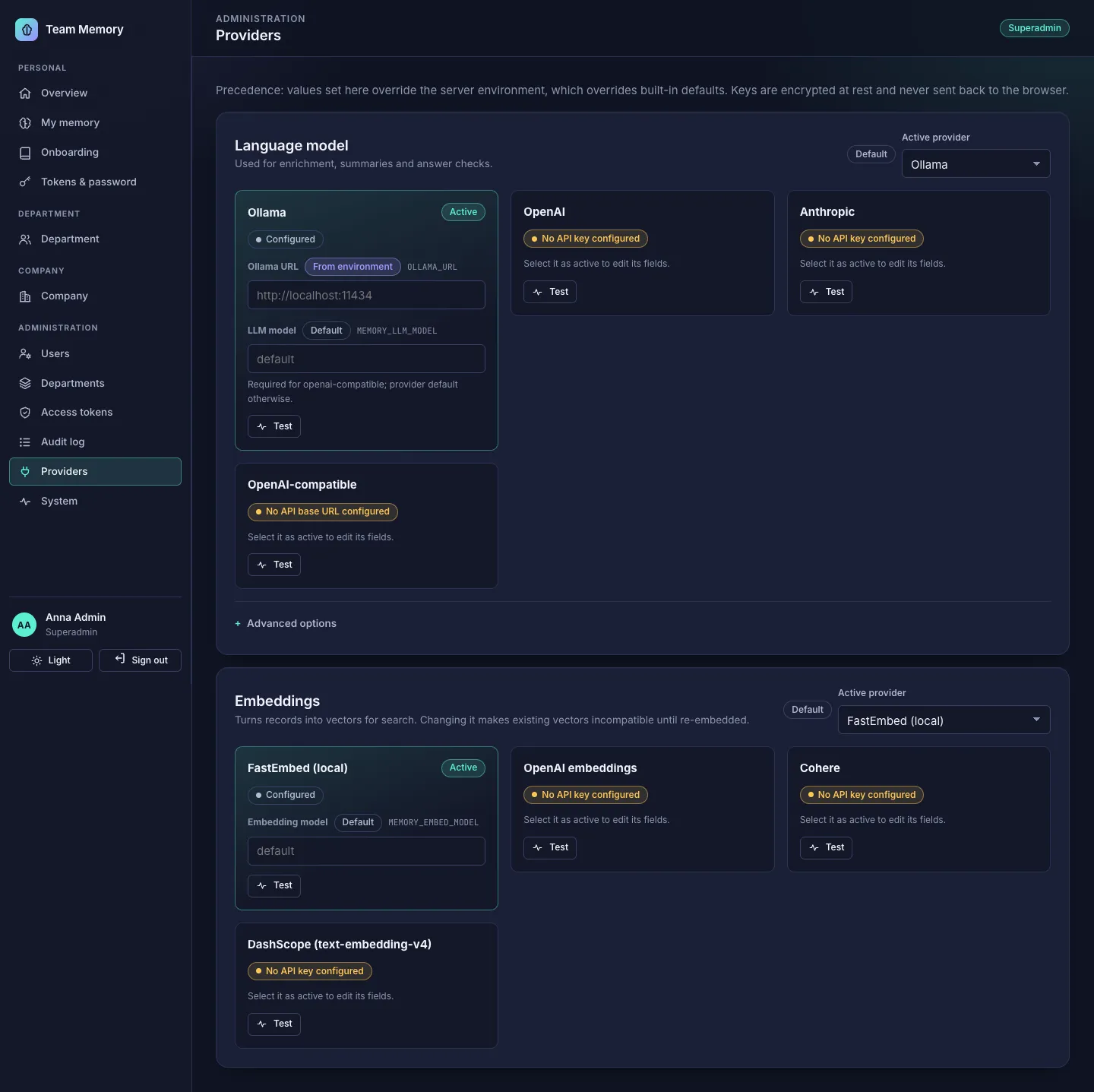Click the Access tokens shield icon
The height and width of the screenshot is (1092, 1094).
click(25, 413)
